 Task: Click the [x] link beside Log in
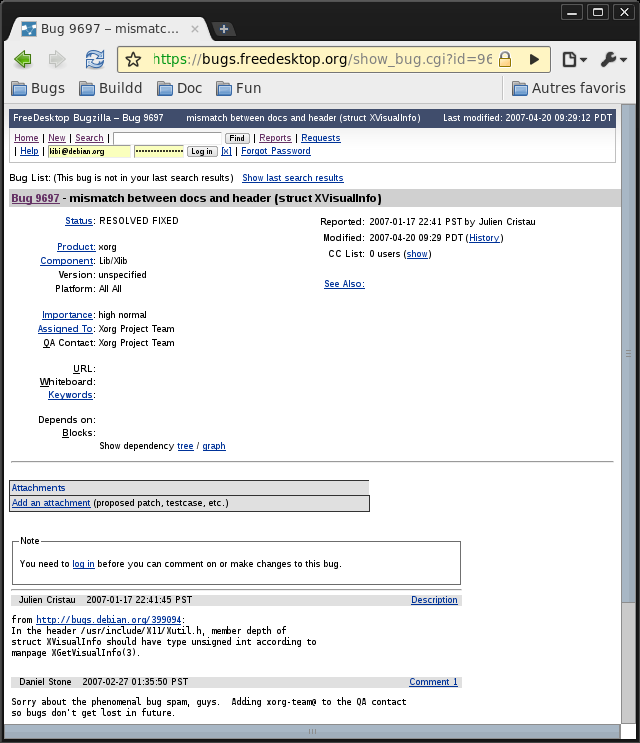click(226, 151)
